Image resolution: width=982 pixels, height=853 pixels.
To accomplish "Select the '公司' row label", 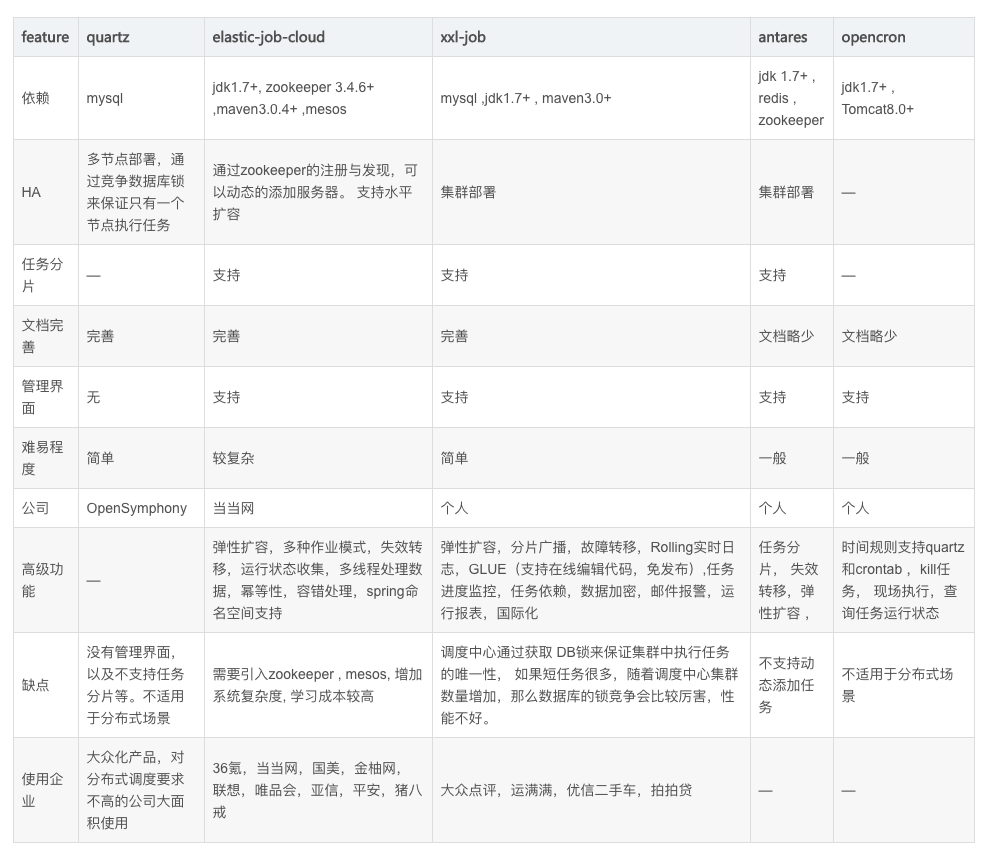I will click(46, 508).
